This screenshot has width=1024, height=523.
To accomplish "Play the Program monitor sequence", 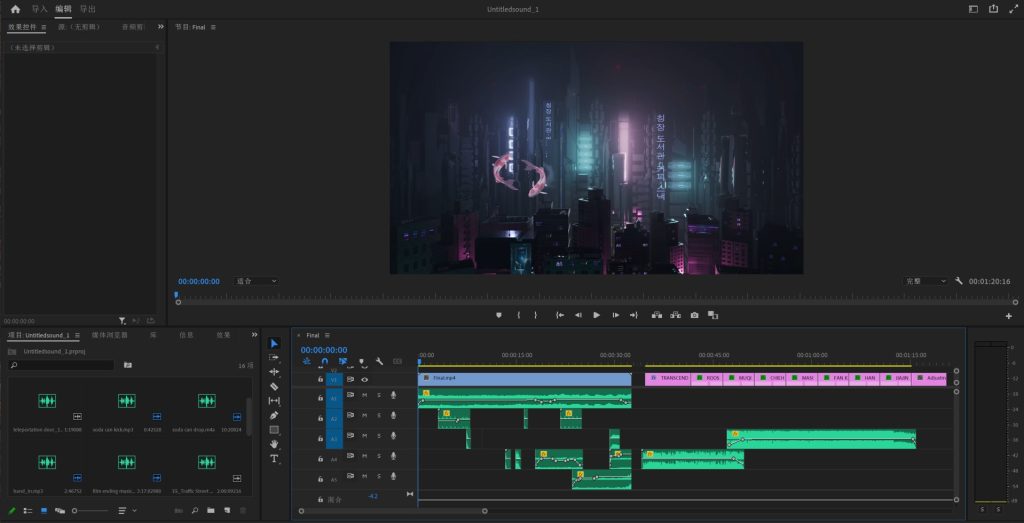I will click(596, 315).
